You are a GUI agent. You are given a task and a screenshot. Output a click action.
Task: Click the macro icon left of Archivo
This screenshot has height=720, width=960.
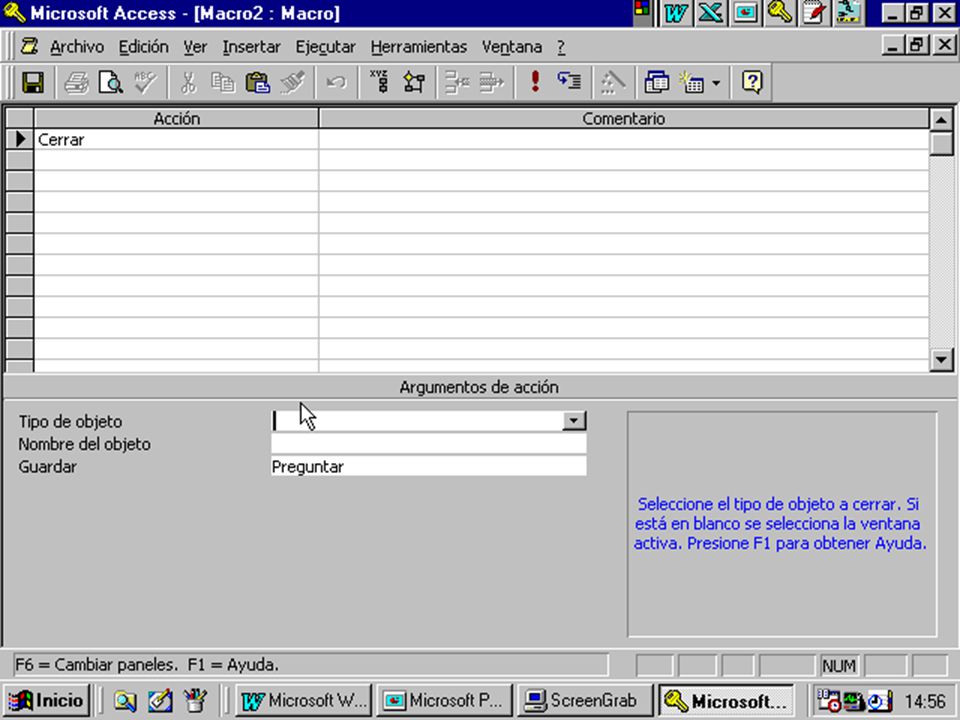point(29,47)
